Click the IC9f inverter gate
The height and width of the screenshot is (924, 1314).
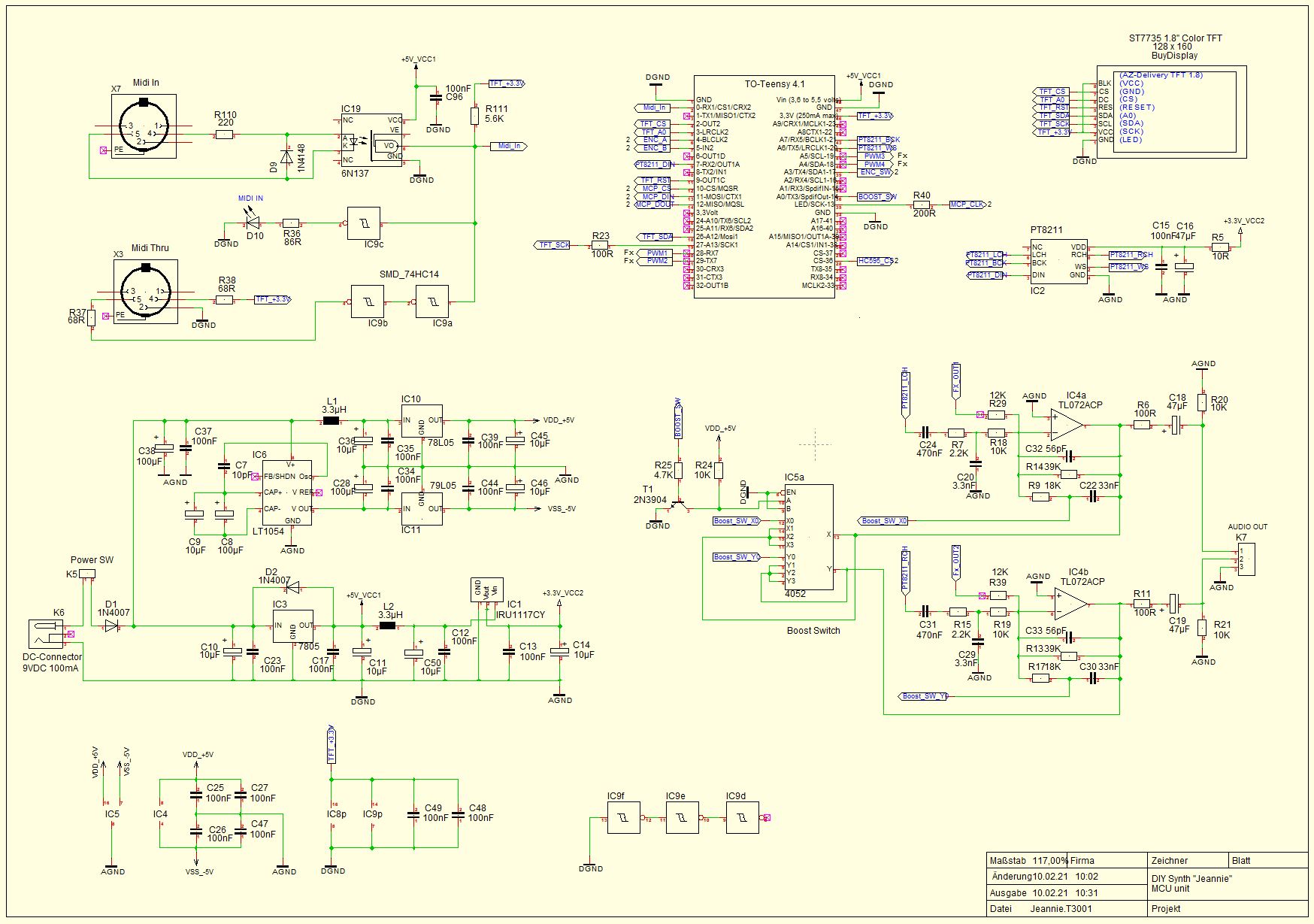pyautogui.click(x=622, y=818)
